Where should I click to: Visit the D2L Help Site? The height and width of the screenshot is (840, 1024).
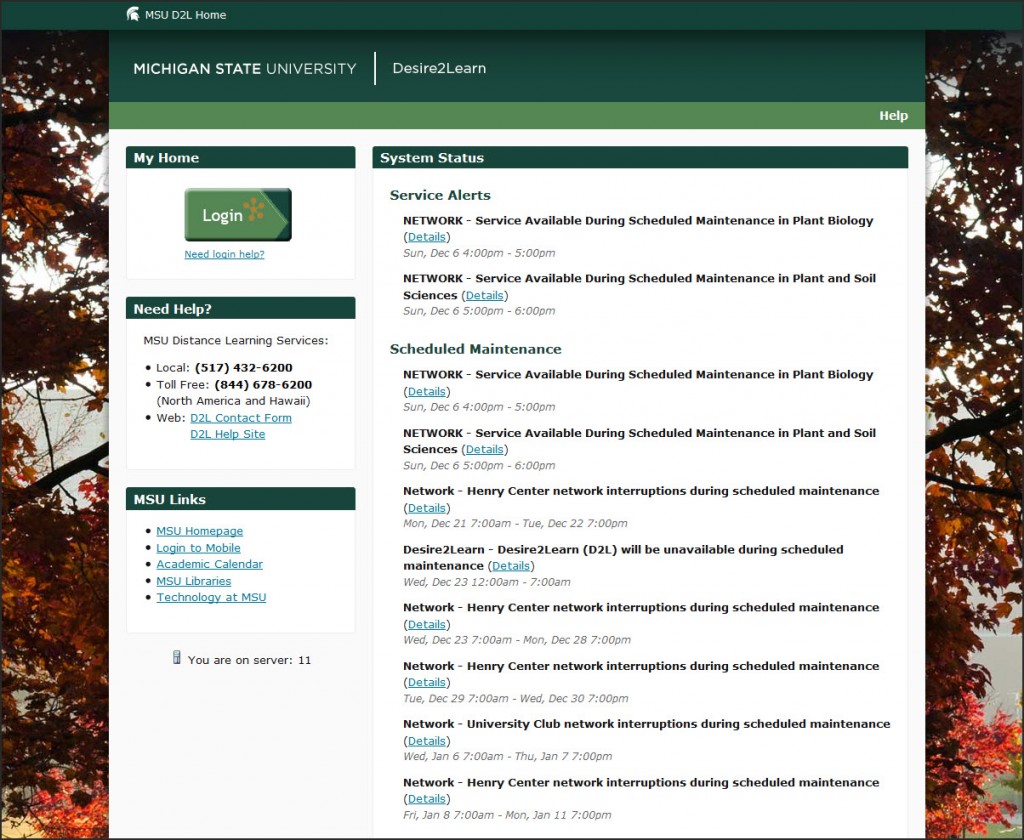227,434
